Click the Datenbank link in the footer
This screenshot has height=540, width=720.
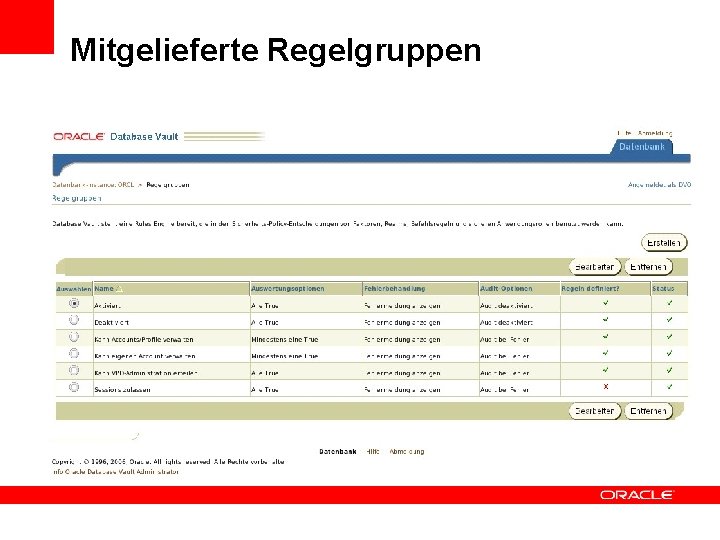(x=338, y=452)
